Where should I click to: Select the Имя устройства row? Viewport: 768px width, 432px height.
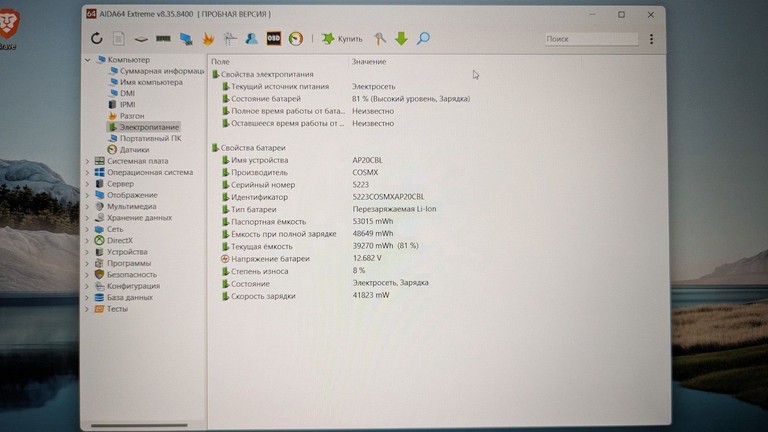tap(302, 160)
